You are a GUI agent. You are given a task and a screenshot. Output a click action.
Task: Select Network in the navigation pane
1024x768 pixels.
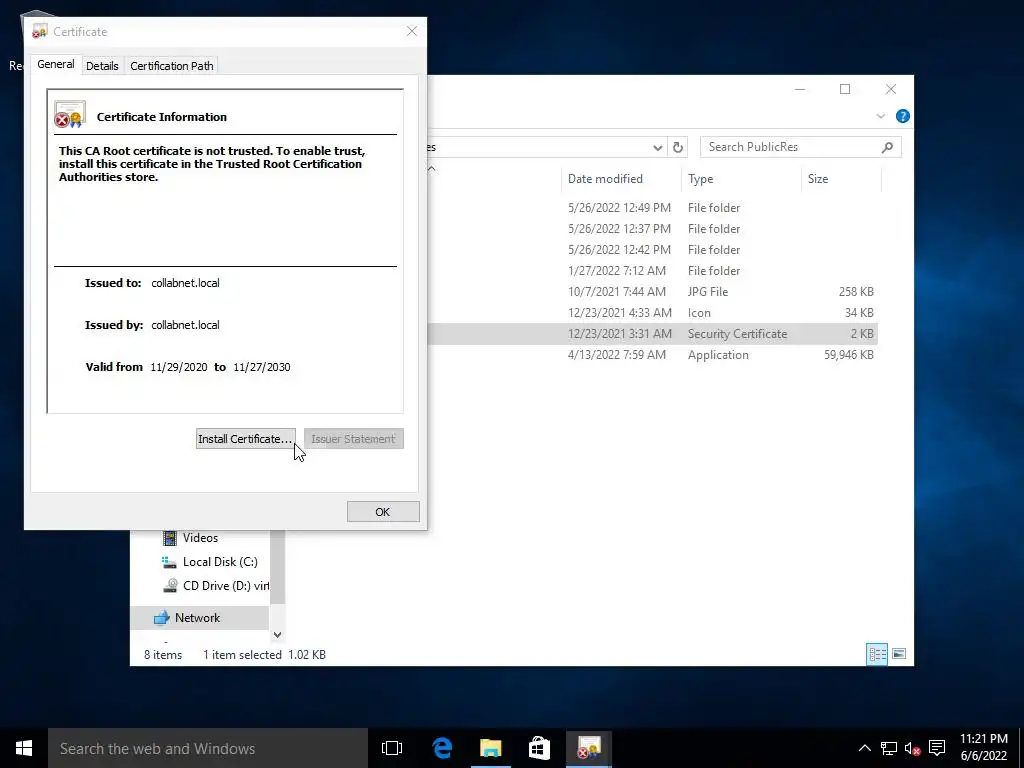pyautogui.click(x=199, y=618)
